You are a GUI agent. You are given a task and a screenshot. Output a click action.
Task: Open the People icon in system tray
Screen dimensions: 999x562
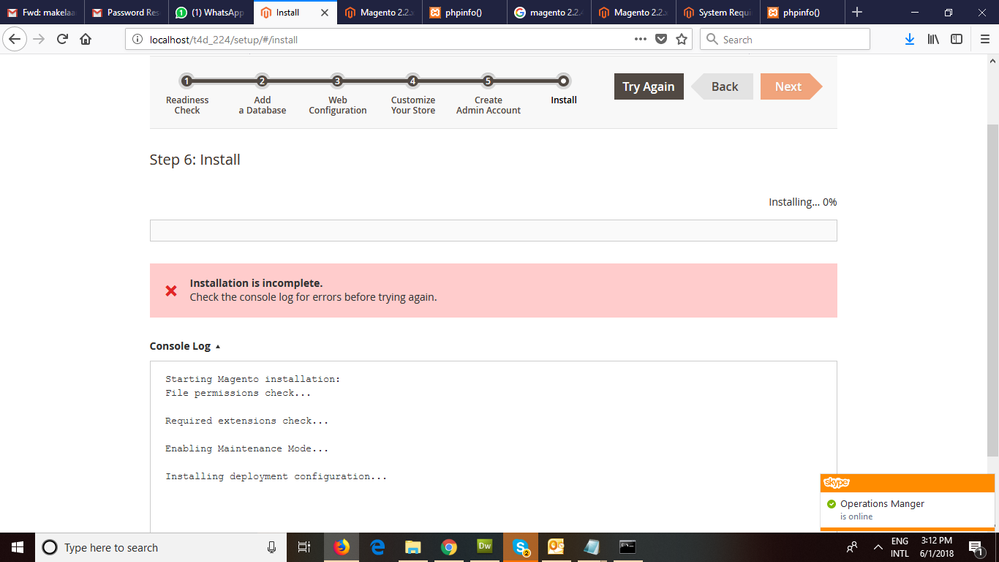pos(852,547)
